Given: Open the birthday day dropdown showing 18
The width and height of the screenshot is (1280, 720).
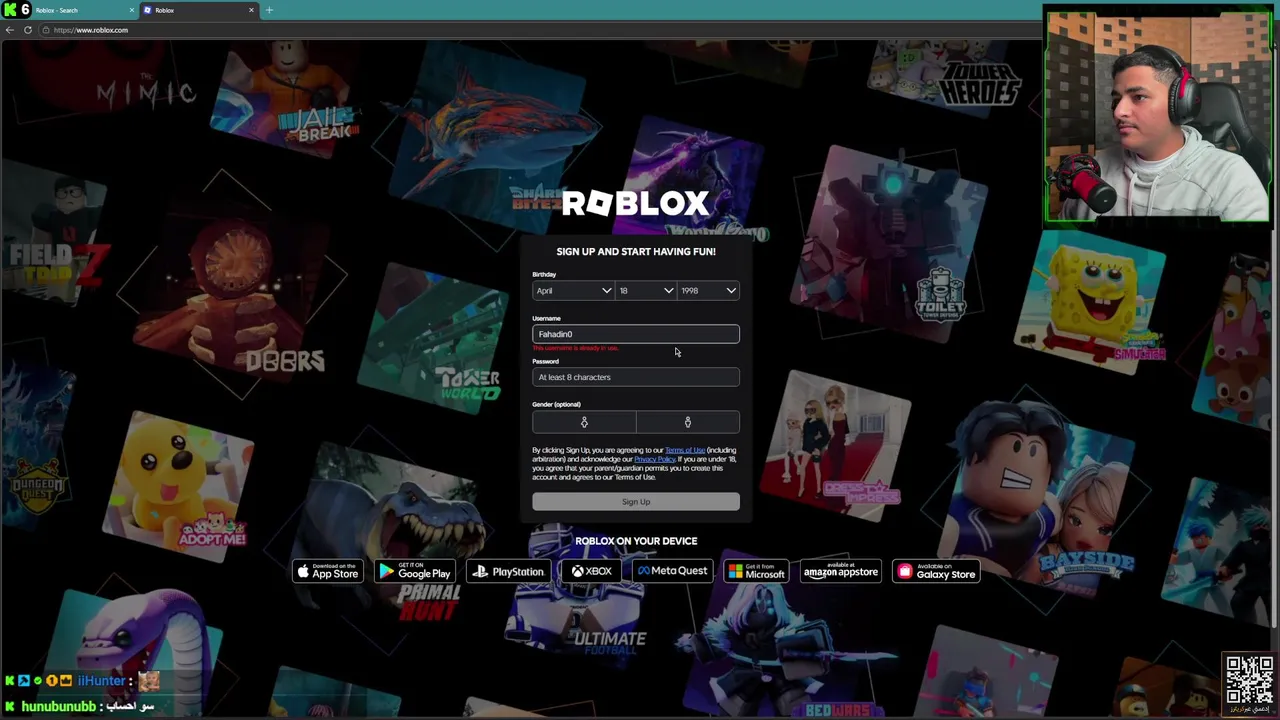Looking at the screenshot, I should click(x=645, y=291).
